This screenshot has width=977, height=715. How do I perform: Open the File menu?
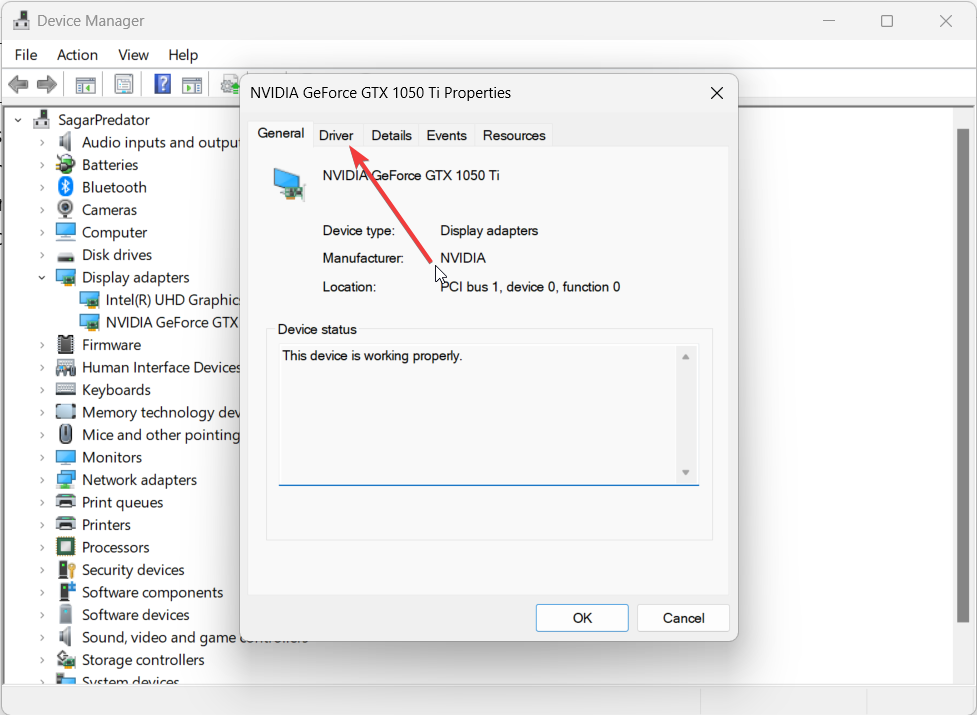[x=26, y=55]
